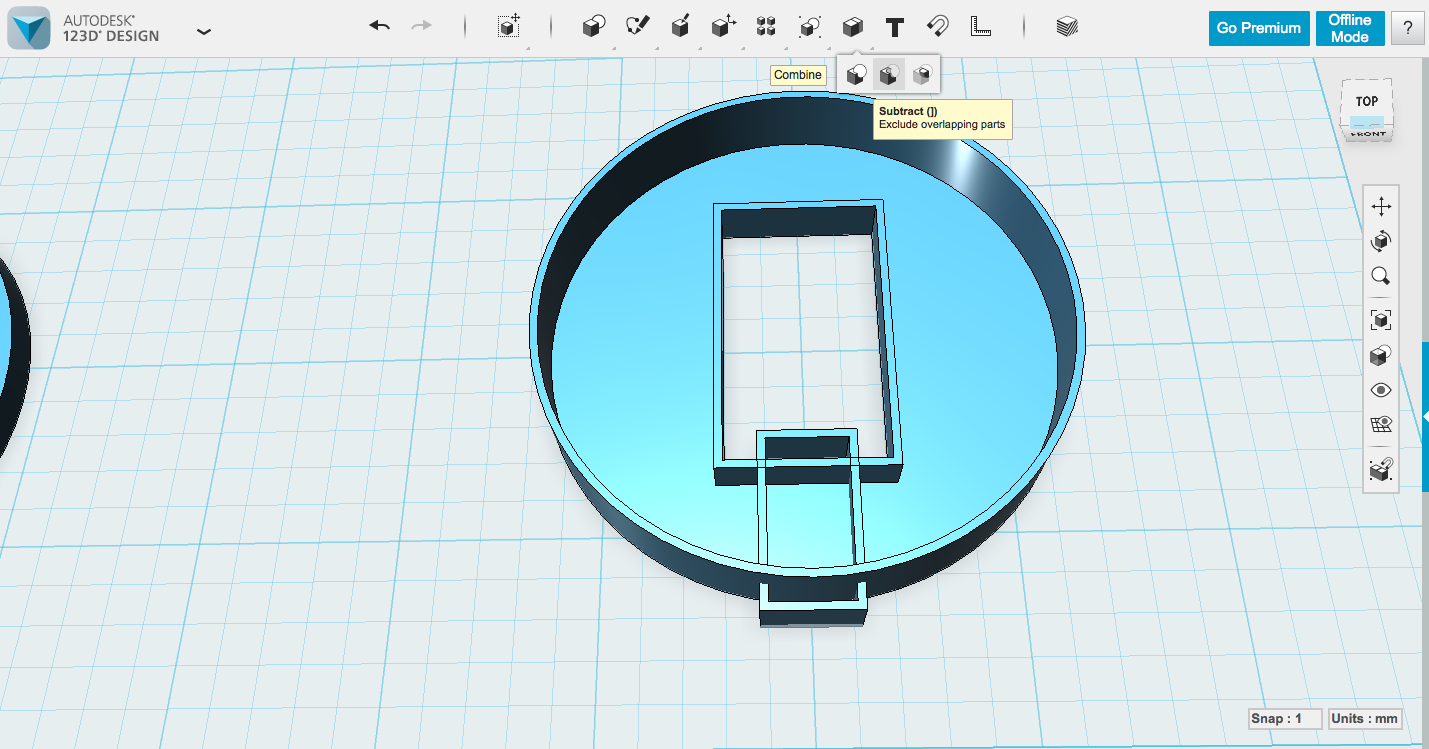The image size is (1429, 749).
Task: Select the Transform tool in the toolbar
Action: (x=507, y=26)
